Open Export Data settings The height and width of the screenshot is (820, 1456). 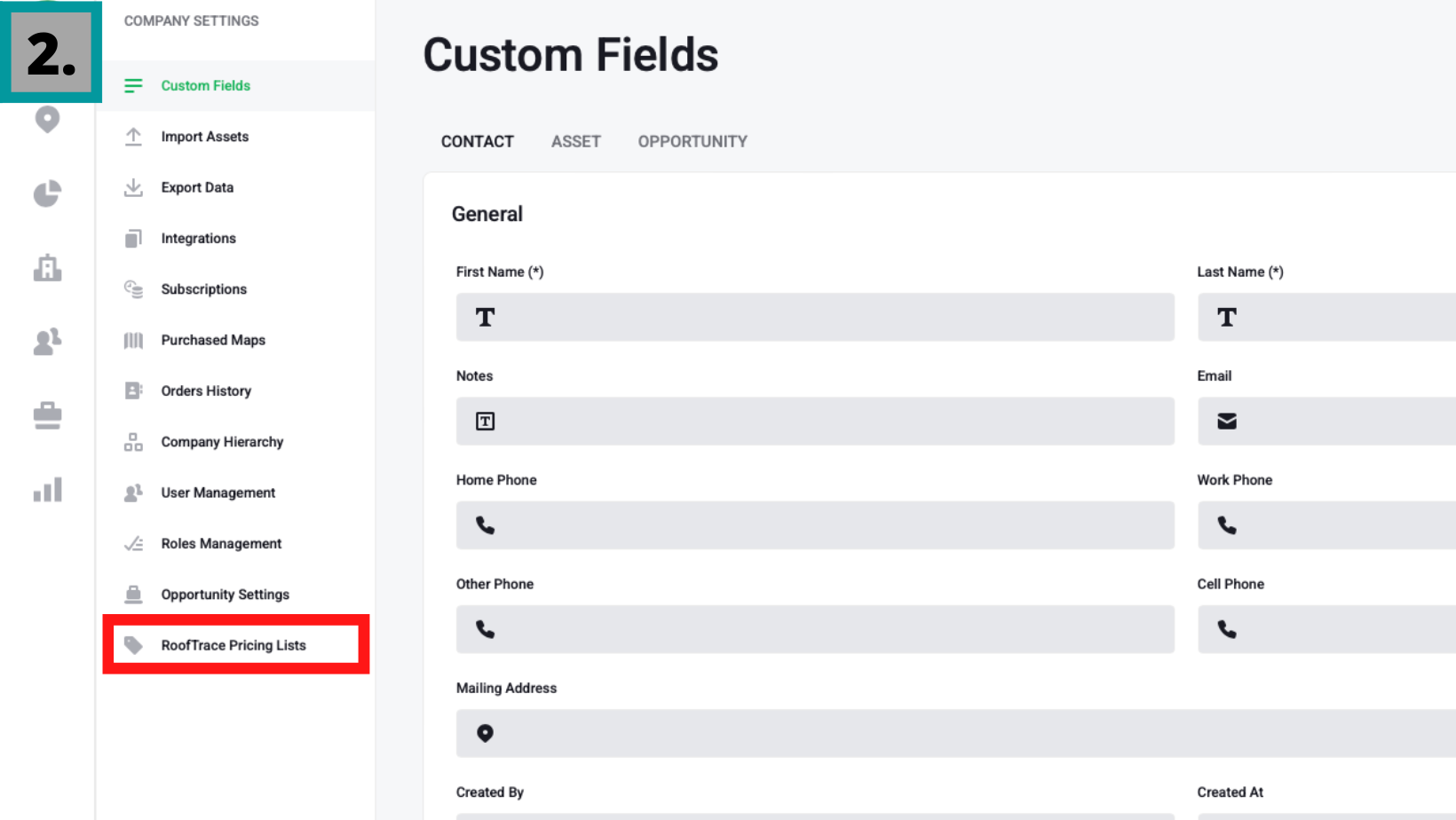coord(197,187)
